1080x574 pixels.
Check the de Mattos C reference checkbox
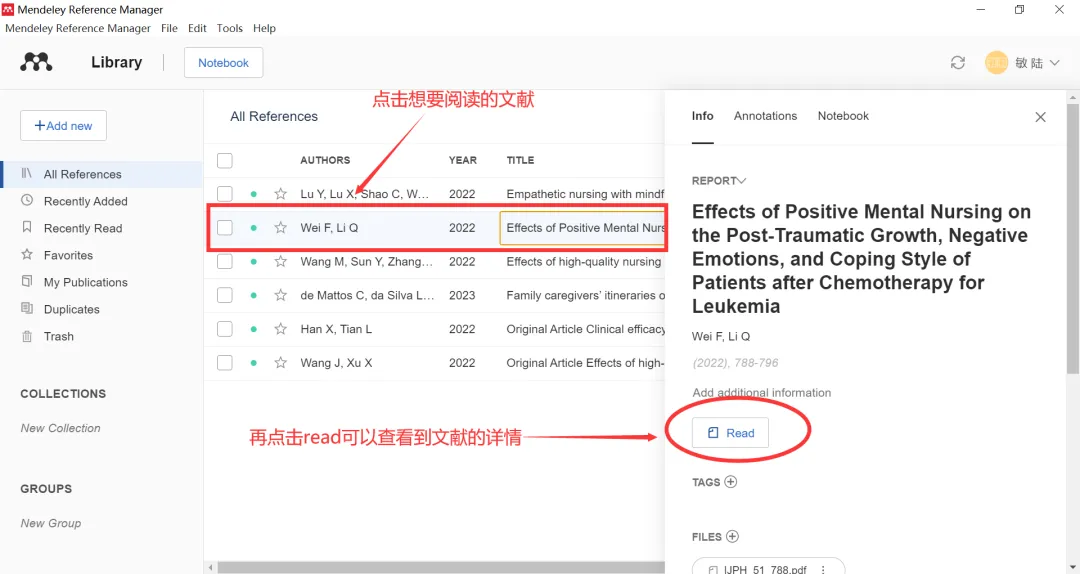click(x=225, y=295)
